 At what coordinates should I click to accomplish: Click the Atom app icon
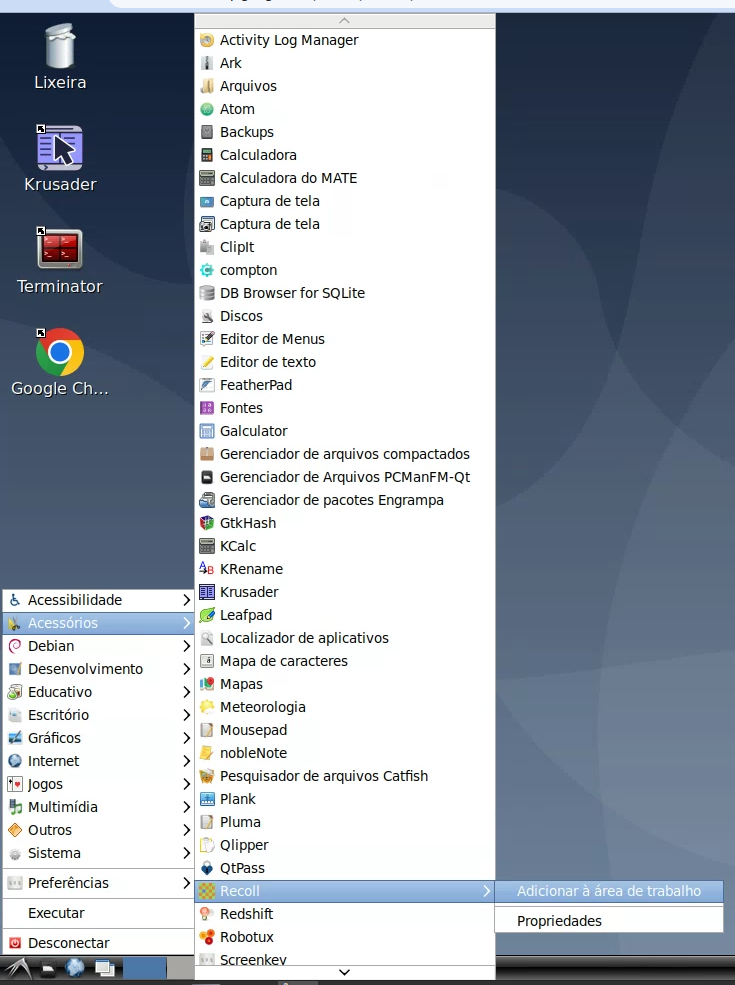pos(207,109)
